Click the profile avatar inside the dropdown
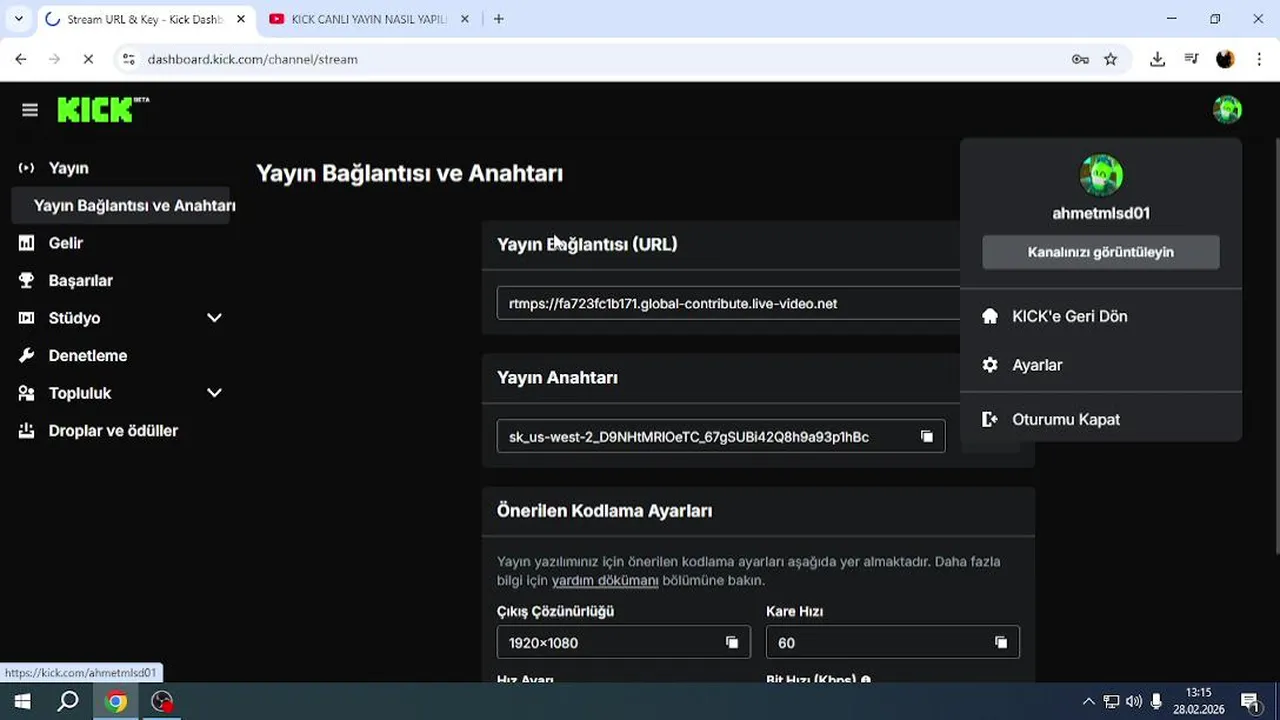 (x=1101, y=176)
